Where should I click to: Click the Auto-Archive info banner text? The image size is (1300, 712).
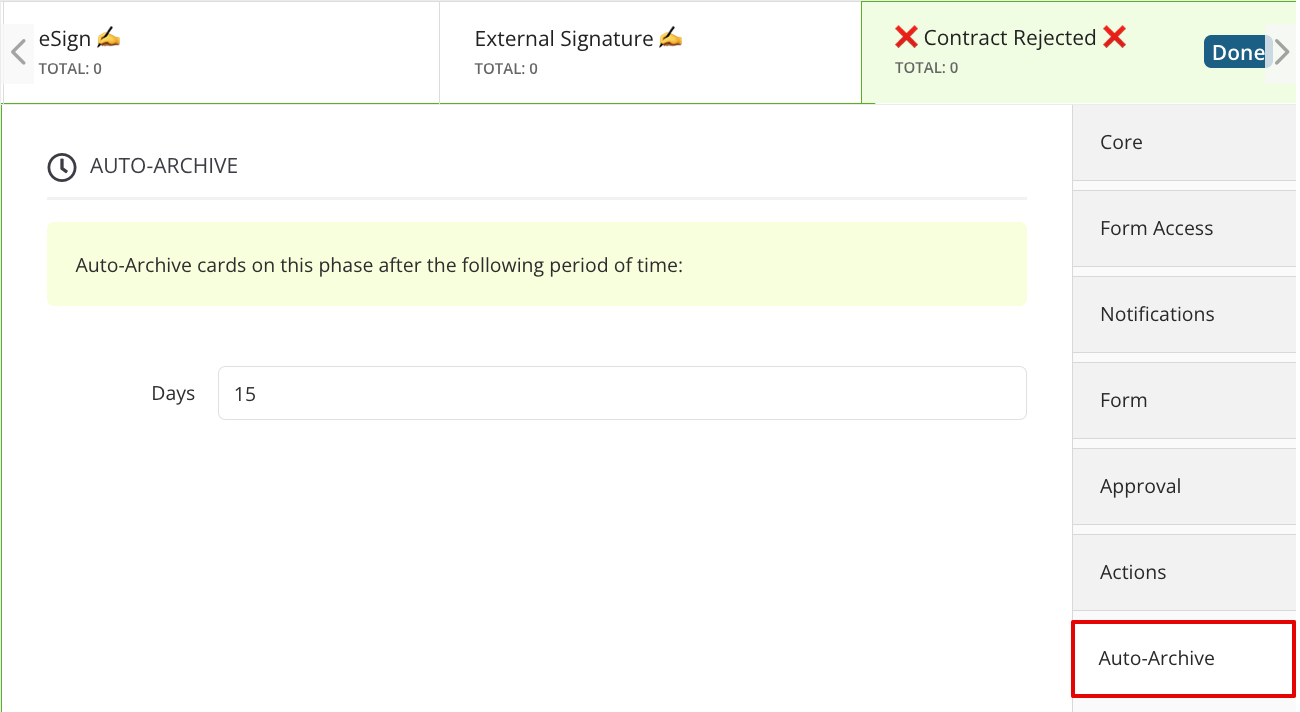[379, 266]
